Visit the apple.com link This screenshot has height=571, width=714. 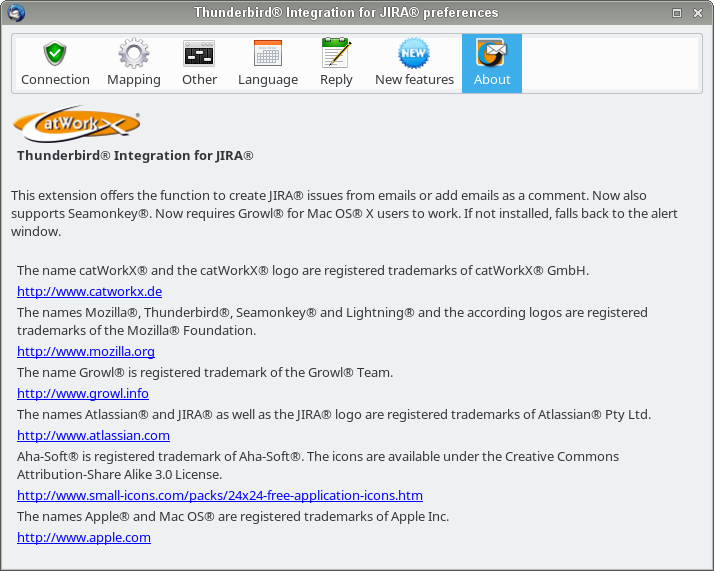click(x=84, y=537)
